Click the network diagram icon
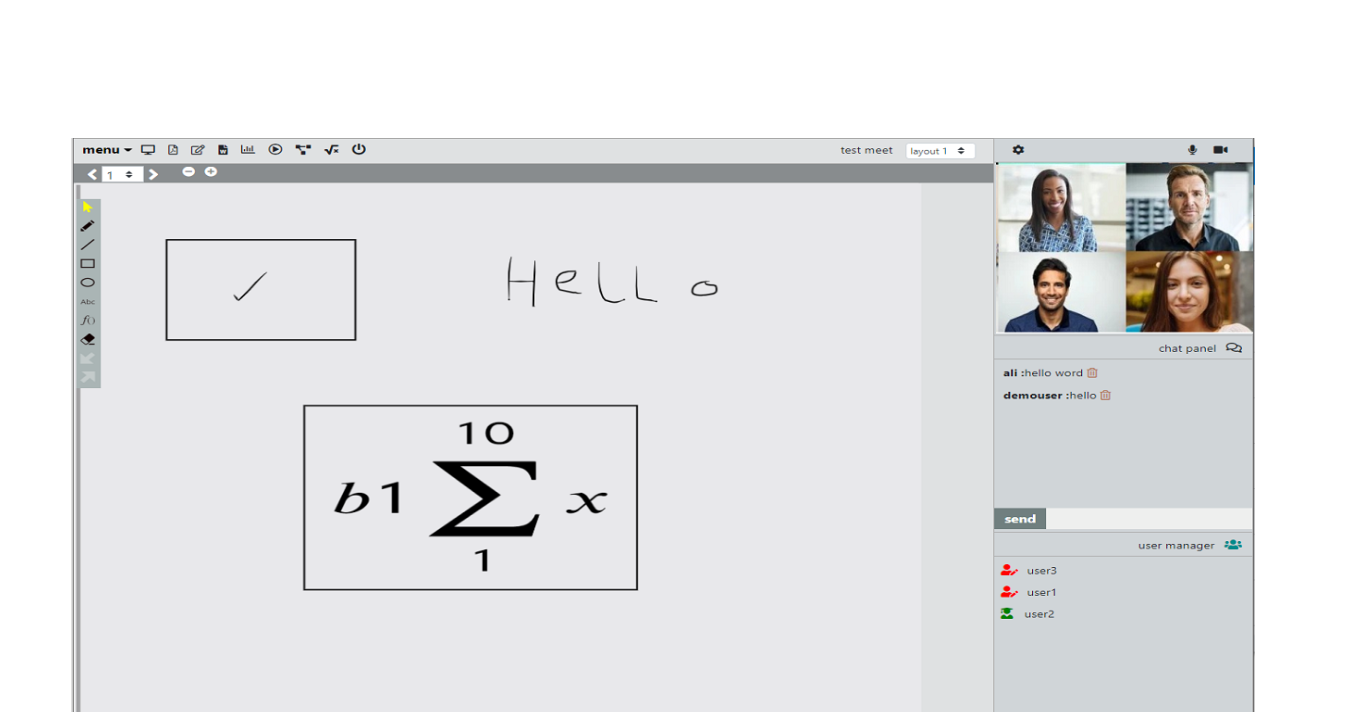 pyautogui.click(x=303, y=150)
